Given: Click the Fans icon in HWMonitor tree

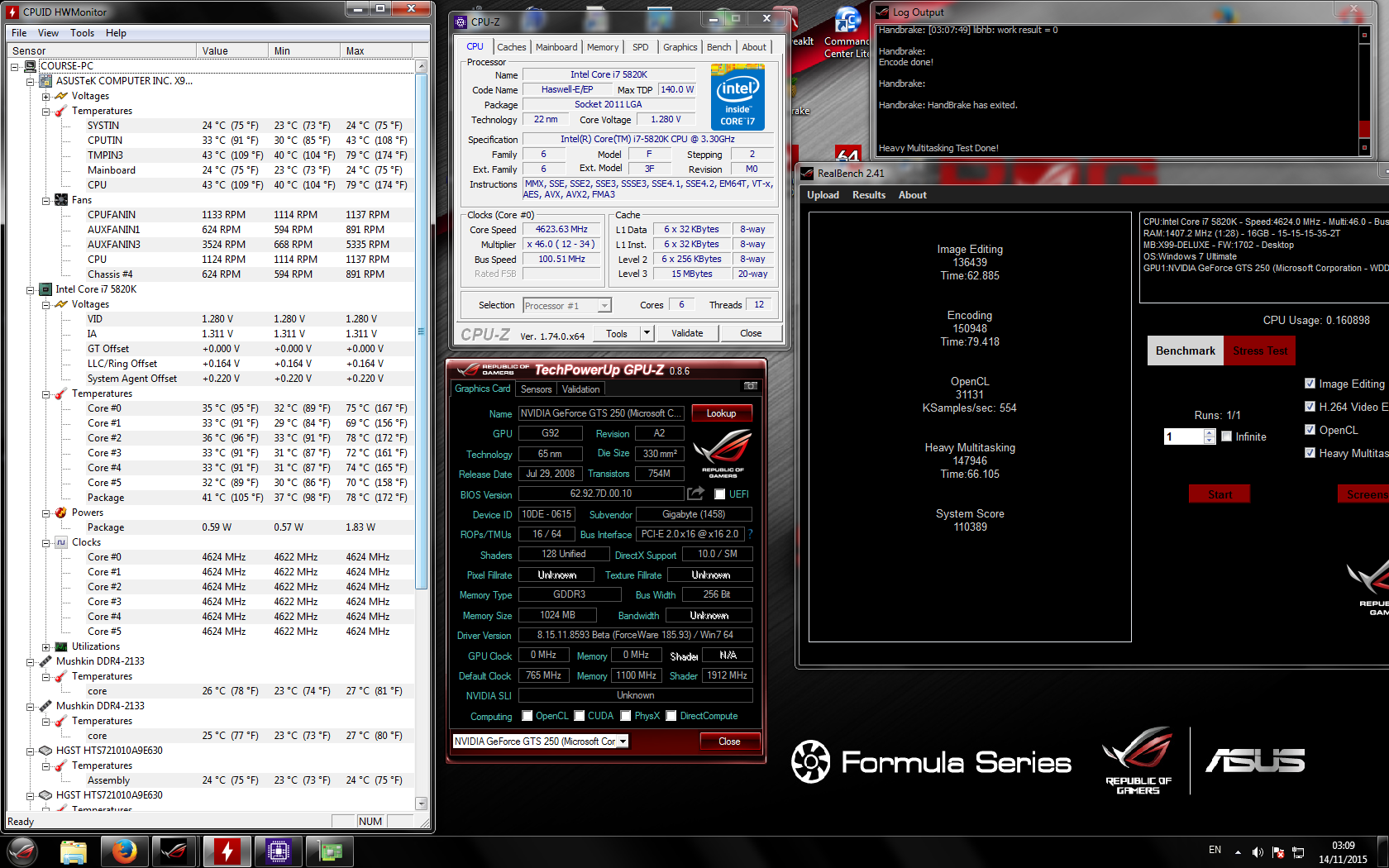Looking at the screenshot, I should tap(61, 200).
